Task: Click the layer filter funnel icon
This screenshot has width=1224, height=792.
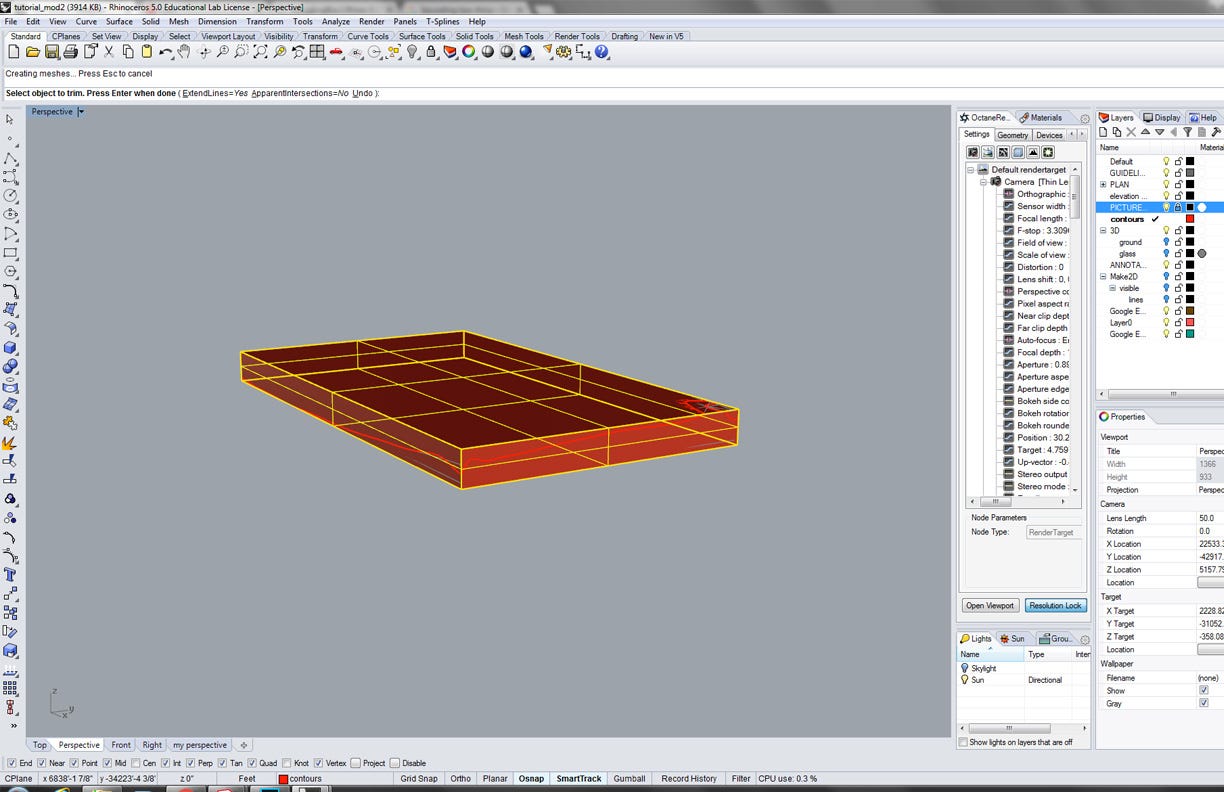Action: pyautogui.click(x=1187, y=132)
